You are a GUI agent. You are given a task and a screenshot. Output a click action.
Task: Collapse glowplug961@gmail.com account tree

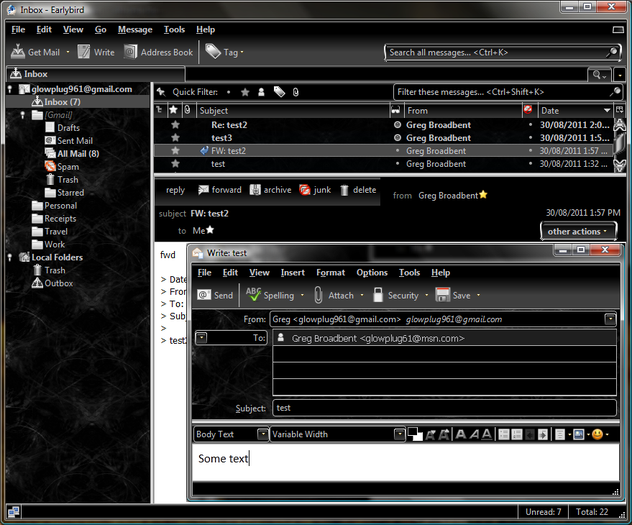tap(10, 89)
